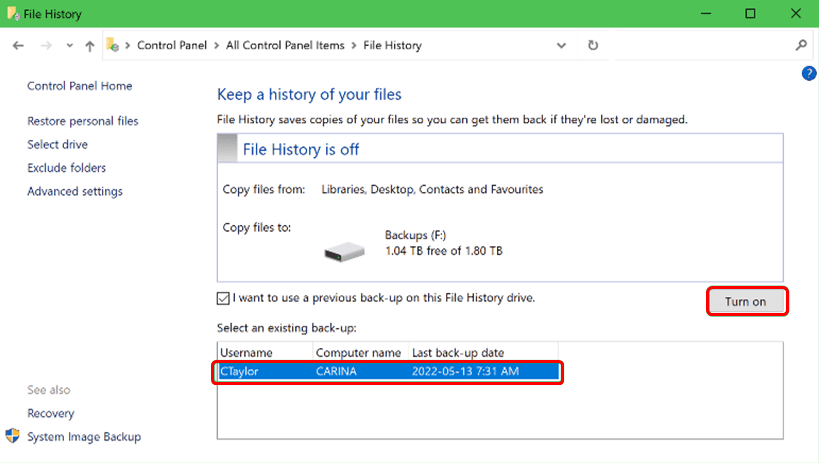Expand the chevron after Control Panel breadcrumb
Screen dimensions: 819x463
[x=215, y=45]
